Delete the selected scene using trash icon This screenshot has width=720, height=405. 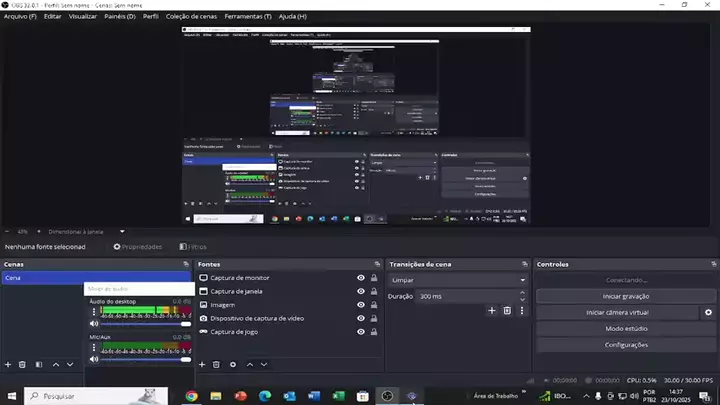(x=23, y=365)
